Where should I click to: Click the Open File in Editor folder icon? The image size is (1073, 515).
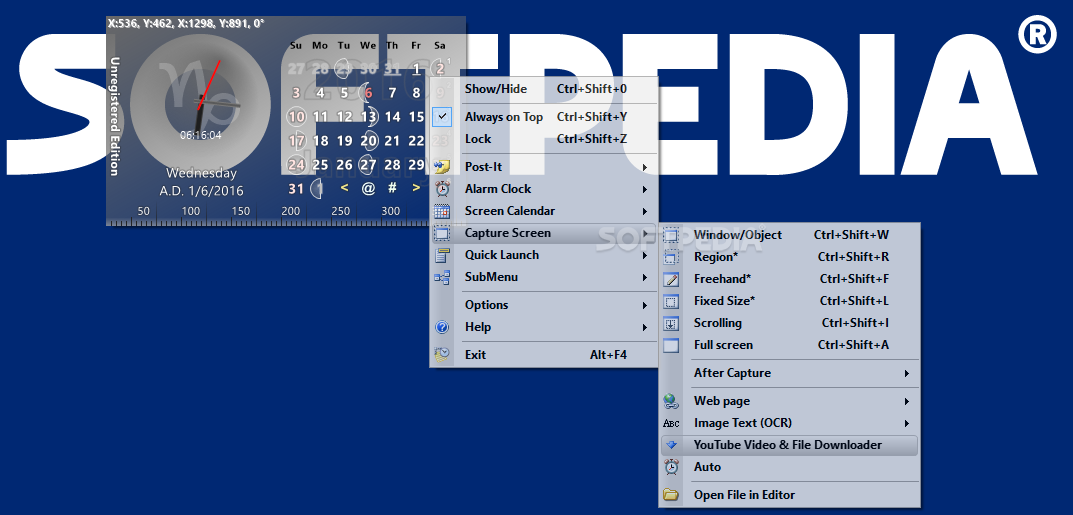(671, 495)
